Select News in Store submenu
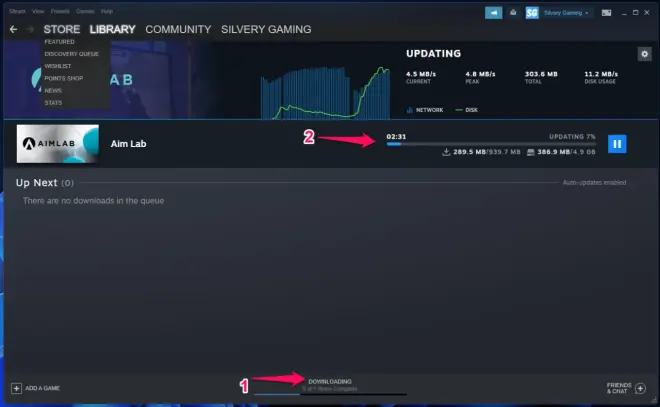This screenshot has height=407, width=660. coord(53,90)
